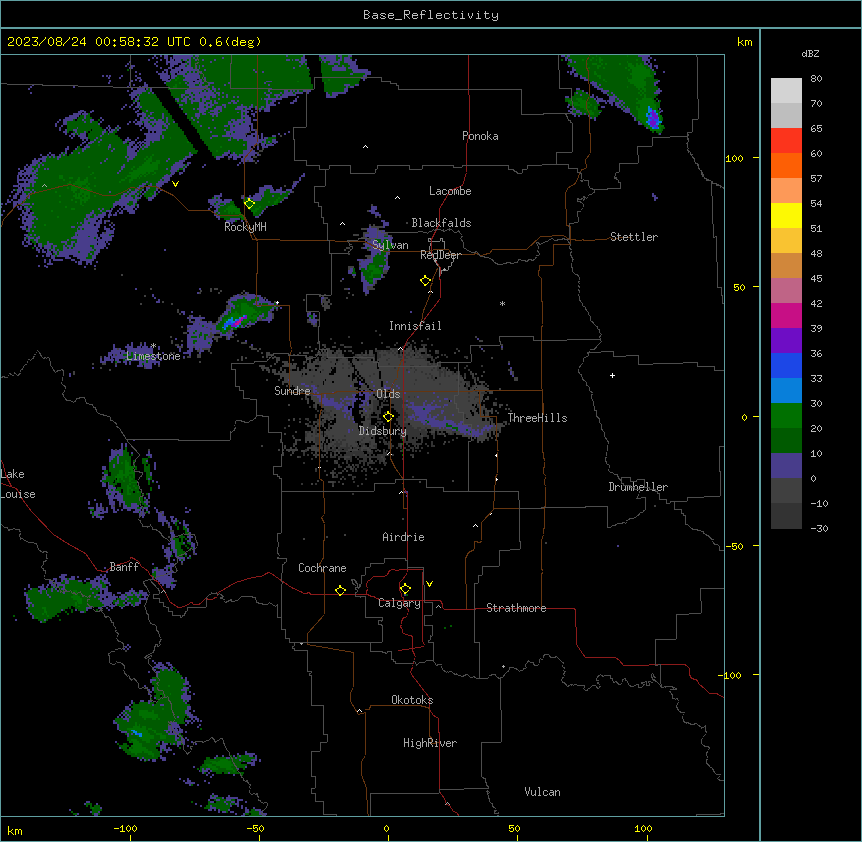Click the green echo near Sylvan
This screenshot has width=862, height=842.
point(376,267)
